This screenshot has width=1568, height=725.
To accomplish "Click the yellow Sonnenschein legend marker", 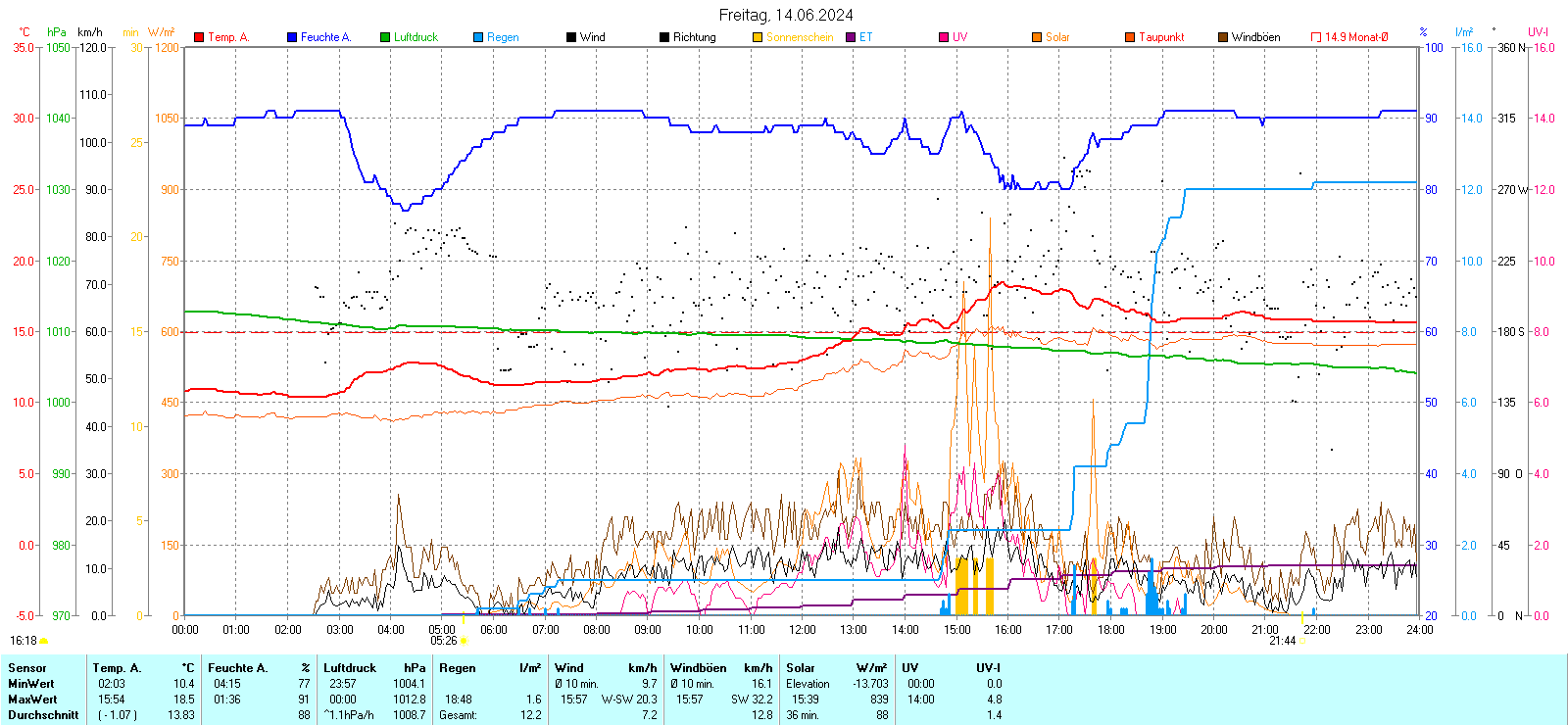I will 758,37.
